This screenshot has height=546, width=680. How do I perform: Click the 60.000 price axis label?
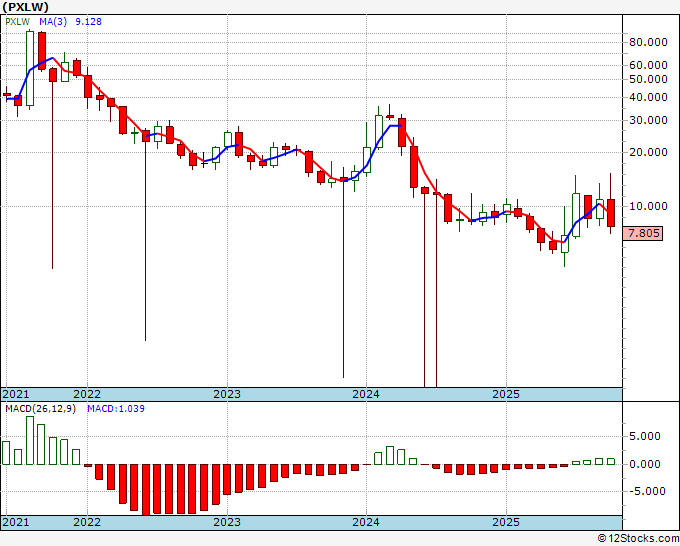click(x=648, y=65)
